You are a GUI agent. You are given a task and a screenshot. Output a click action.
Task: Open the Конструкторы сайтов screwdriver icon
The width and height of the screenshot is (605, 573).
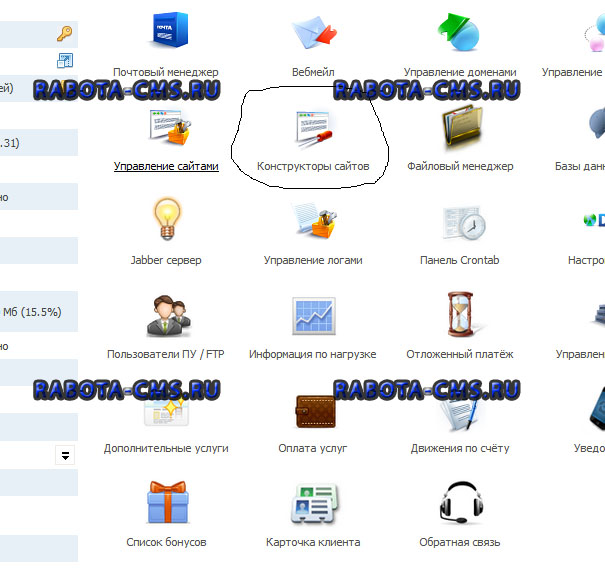[x=313, y=130]
